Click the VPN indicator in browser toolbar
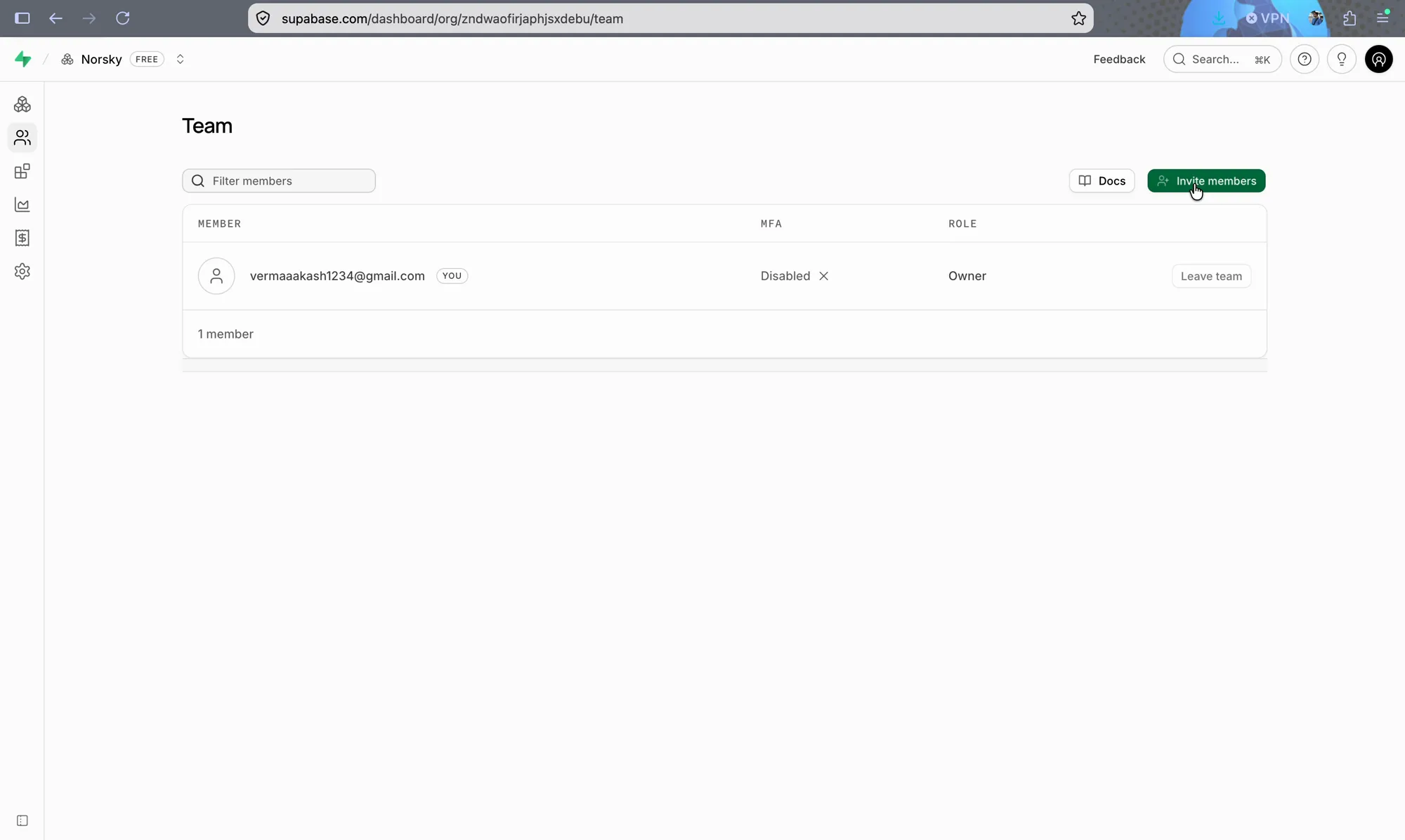 (1268, 18)
